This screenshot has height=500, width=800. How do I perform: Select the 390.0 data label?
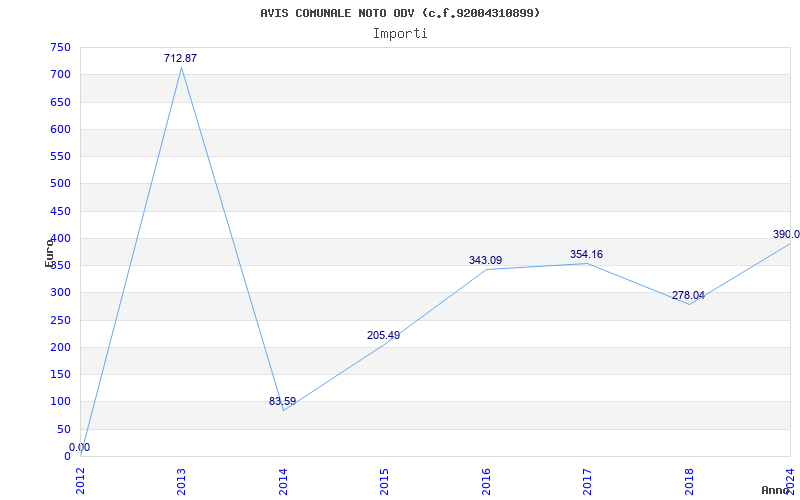click(786, 234)
